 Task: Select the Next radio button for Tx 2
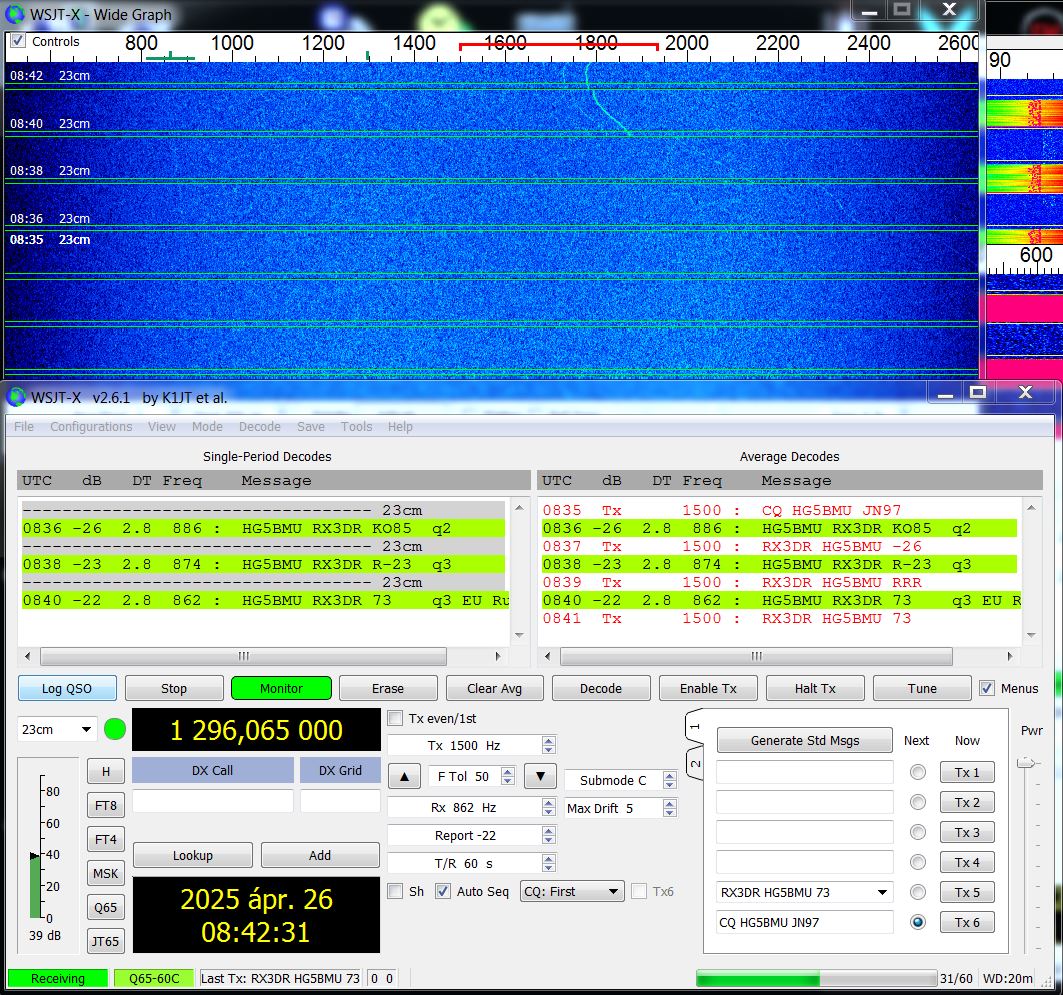coord(918,802)
